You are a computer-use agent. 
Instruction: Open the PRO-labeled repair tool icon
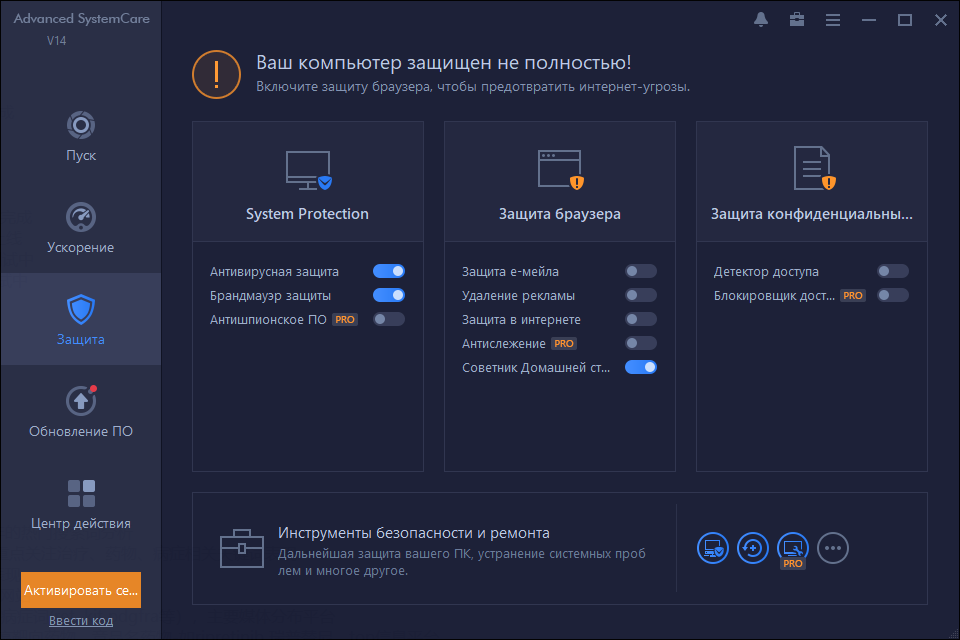(793, 549)
